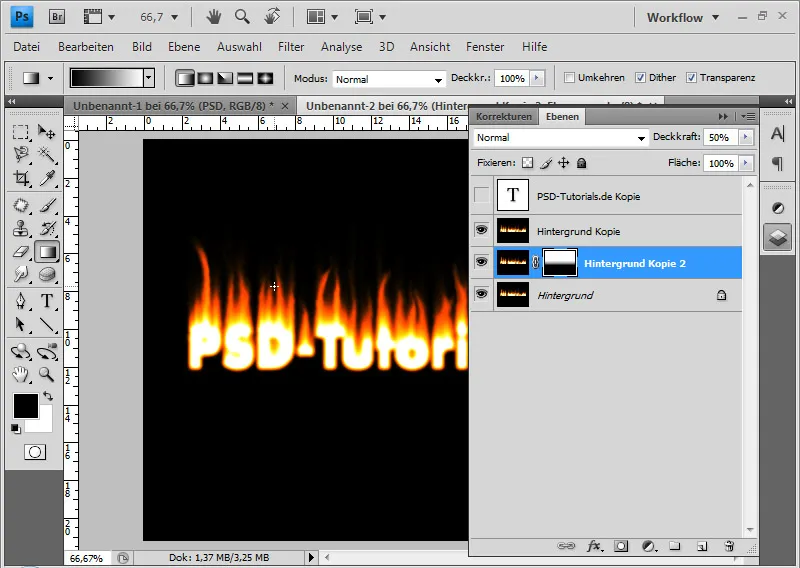This screenshot has width=800, height=568.
Task: Choose diamond gradient style
Action: click(265, 78)
